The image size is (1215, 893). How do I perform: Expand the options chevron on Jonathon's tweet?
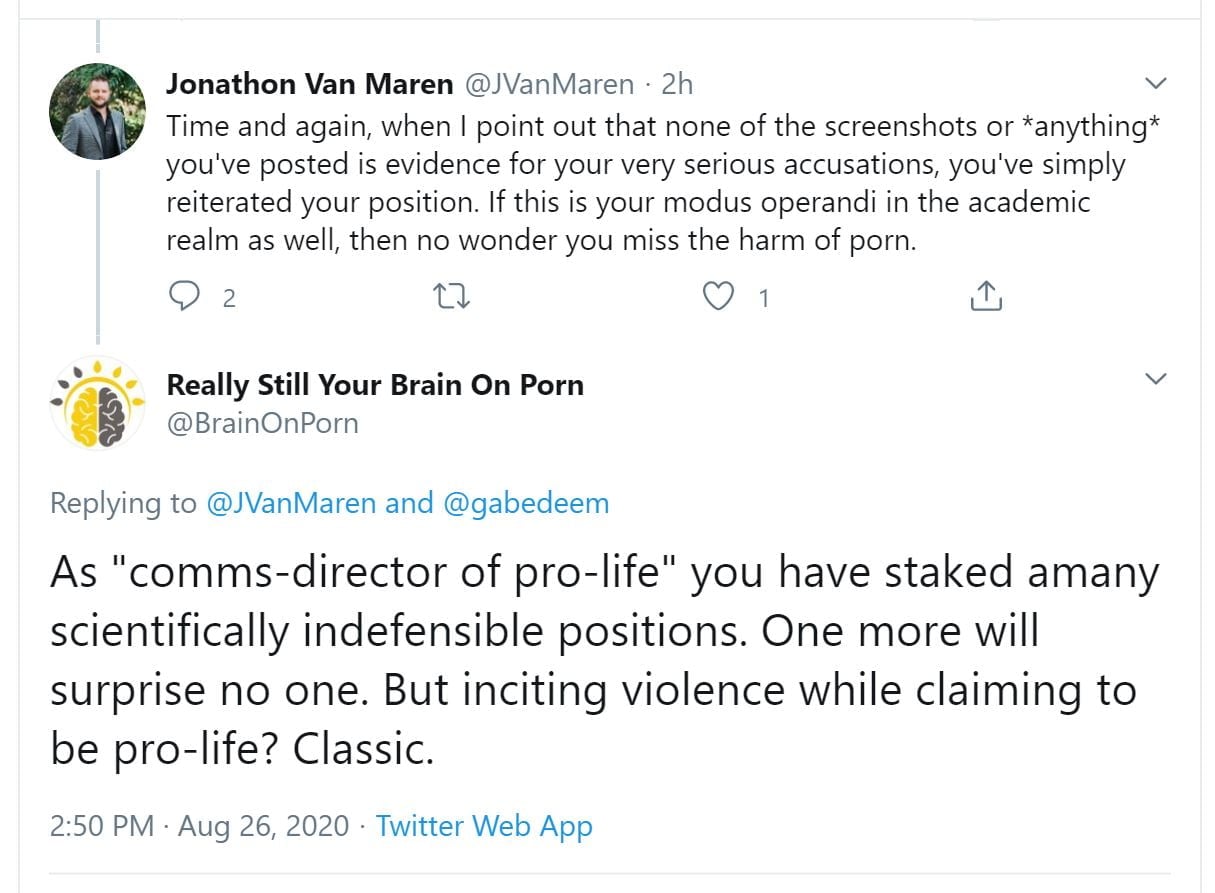[x=1155, y=82]
